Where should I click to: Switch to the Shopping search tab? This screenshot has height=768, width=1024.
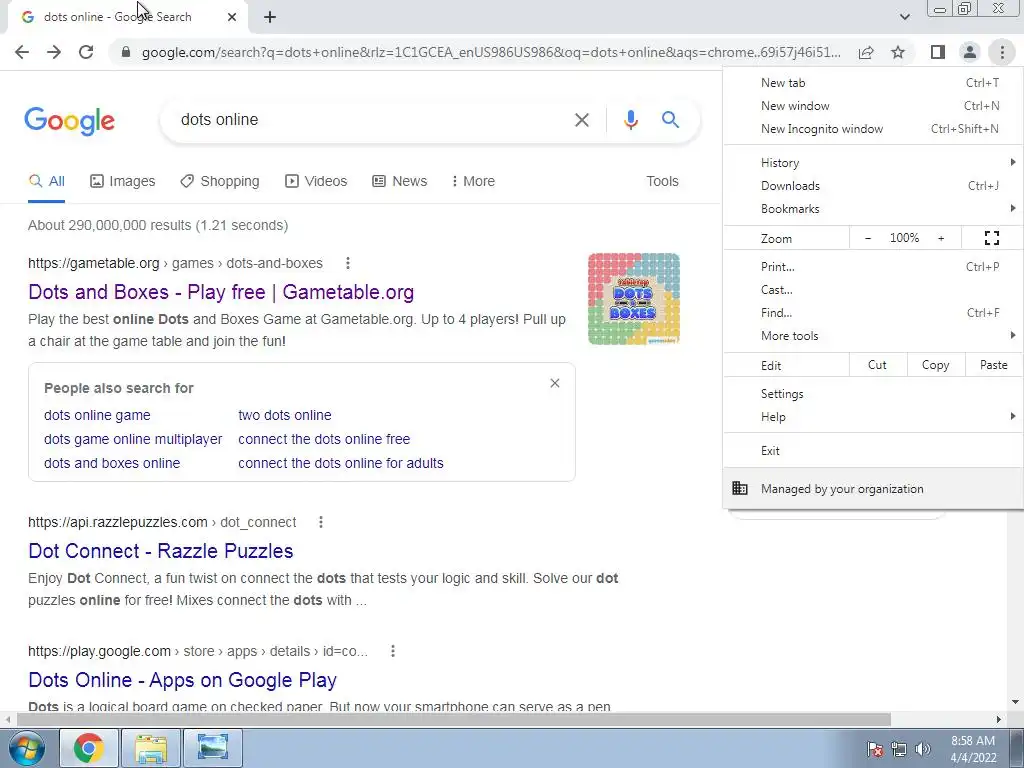pos(220,182)
